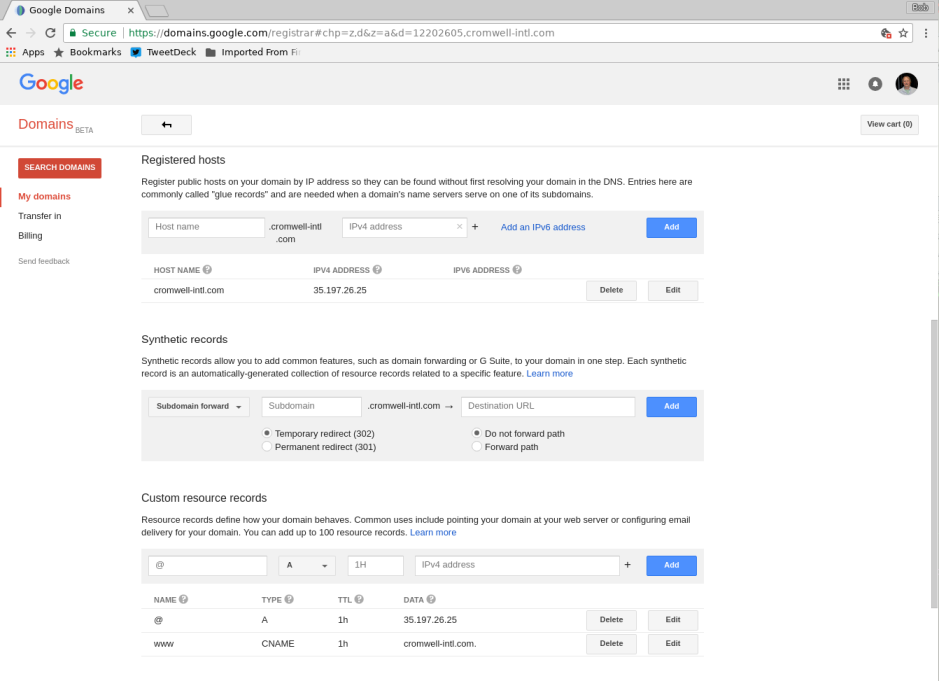Reload the page with refresh icon
The height and width of the screenshot is (681, 939).
[x=50, y=33]
